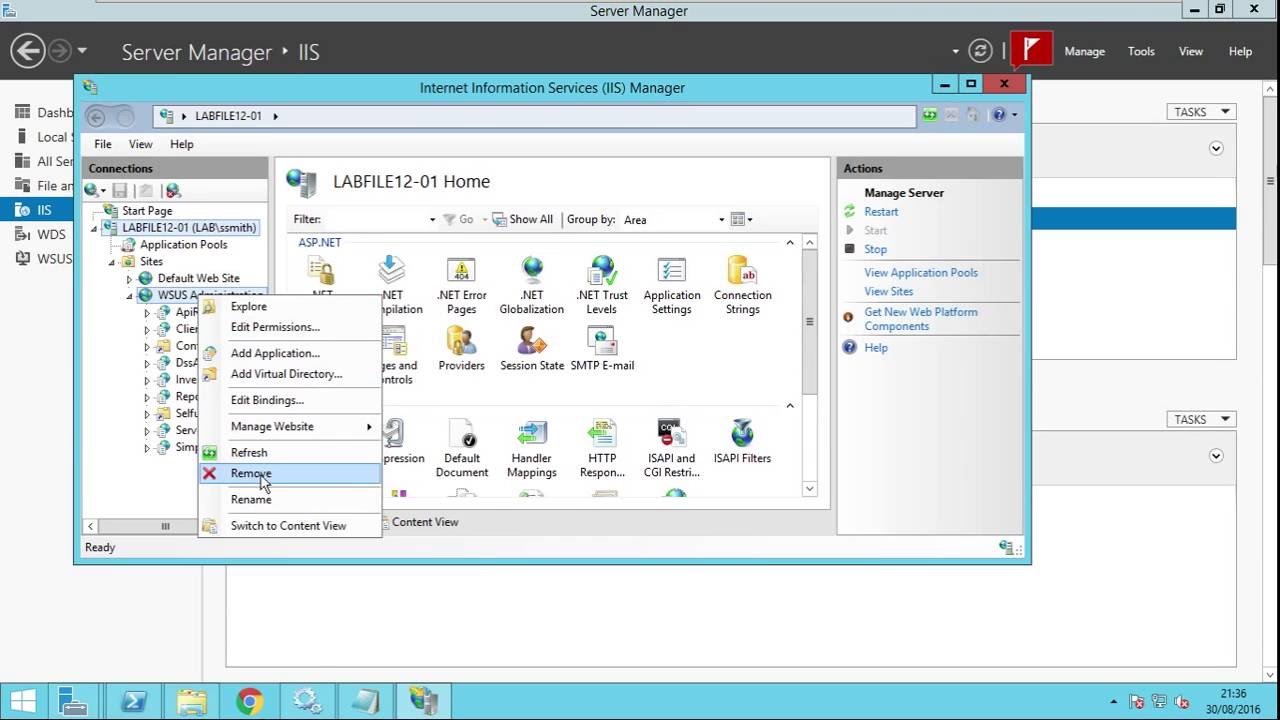Click the Windows Start button

(23, 701)
